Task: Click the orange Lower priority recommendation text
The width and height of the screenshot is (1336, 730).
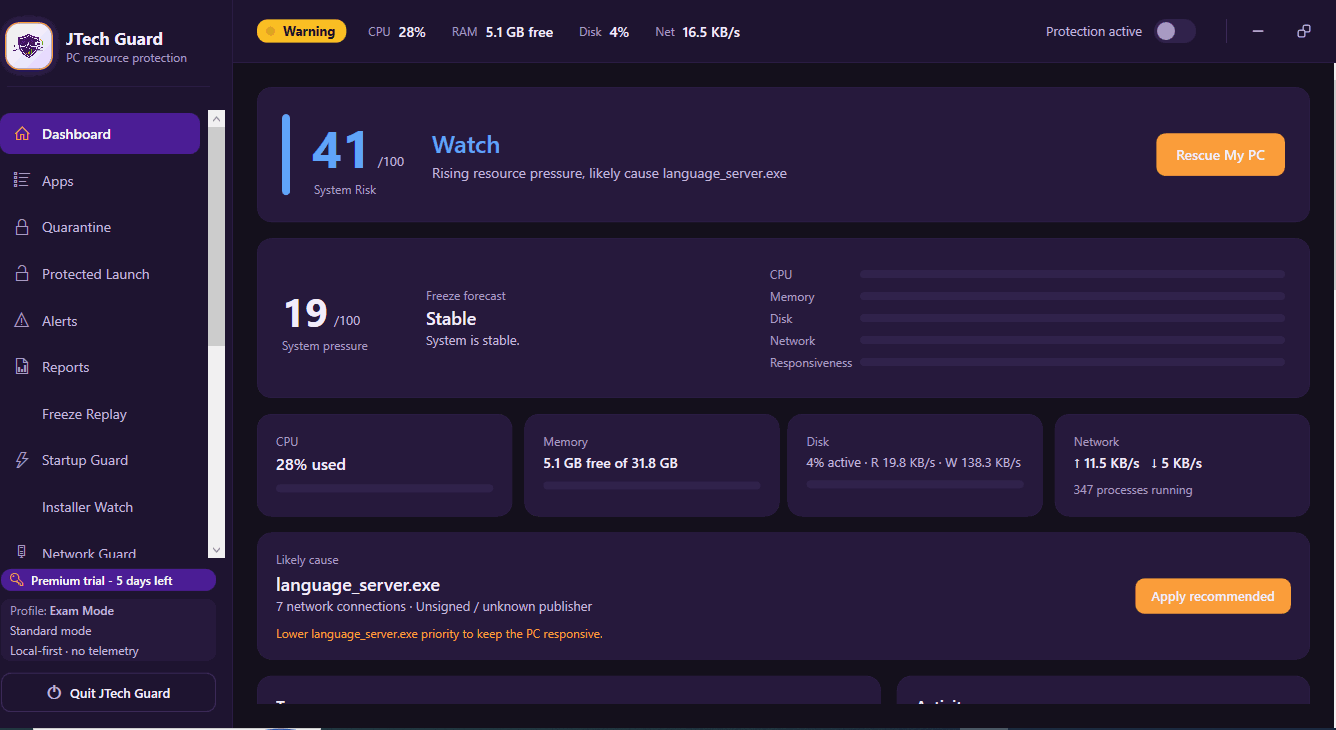Action: (x=439, y=634)
